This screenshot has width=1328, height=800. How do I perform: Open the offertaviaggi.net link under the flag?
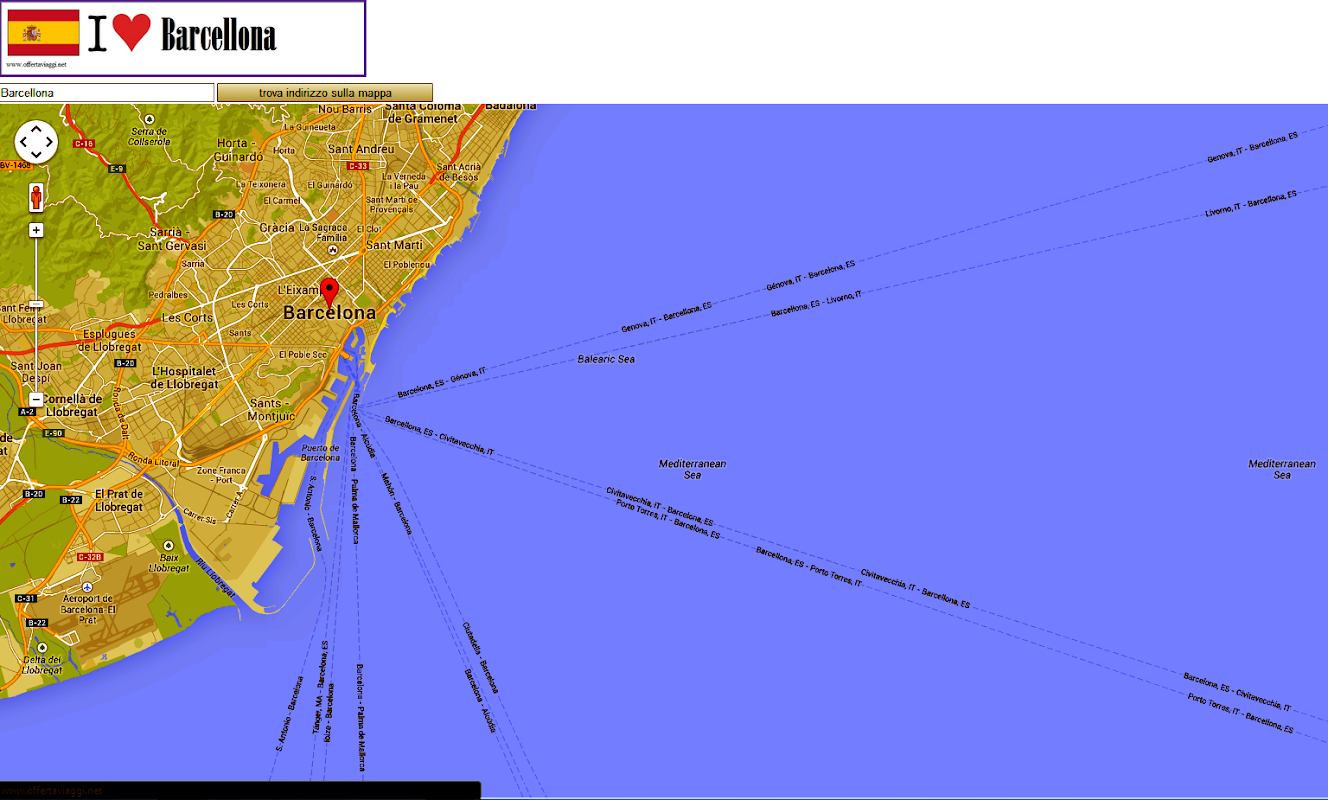(x=36, y=64)
